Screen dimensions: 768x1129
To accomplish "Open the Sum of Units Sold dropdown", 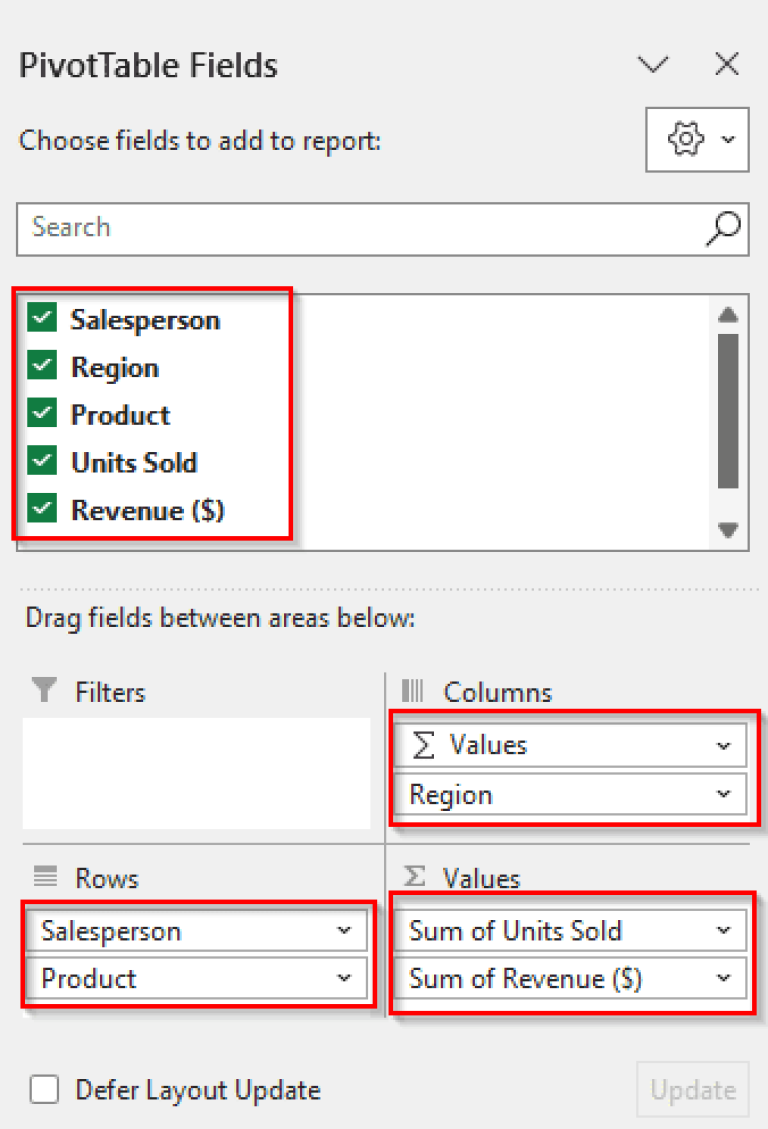I will click(726, 930).
